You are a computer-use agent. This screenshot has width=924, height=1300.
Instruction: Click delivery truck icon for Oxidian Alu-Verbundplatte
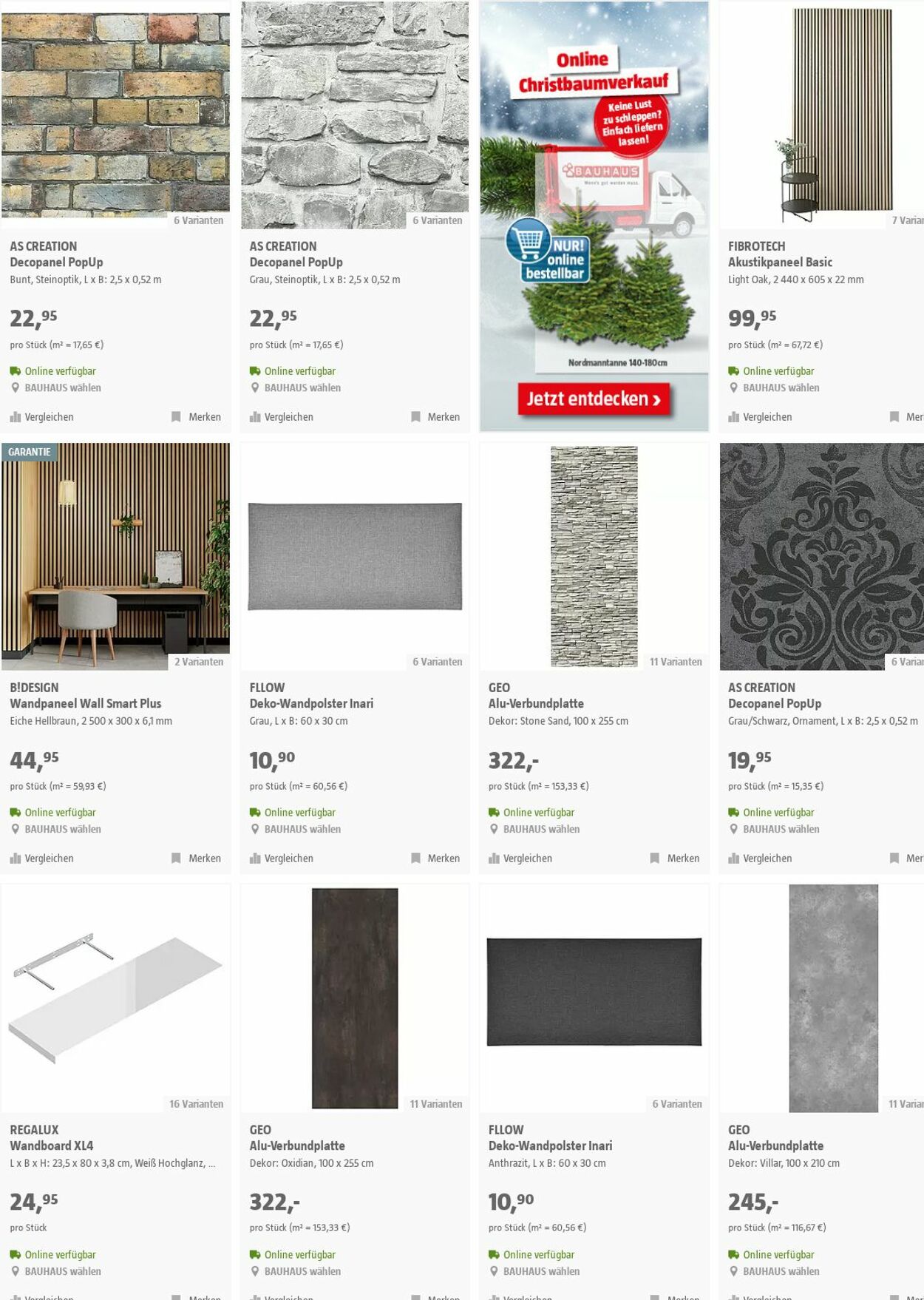coord(255,1255)
